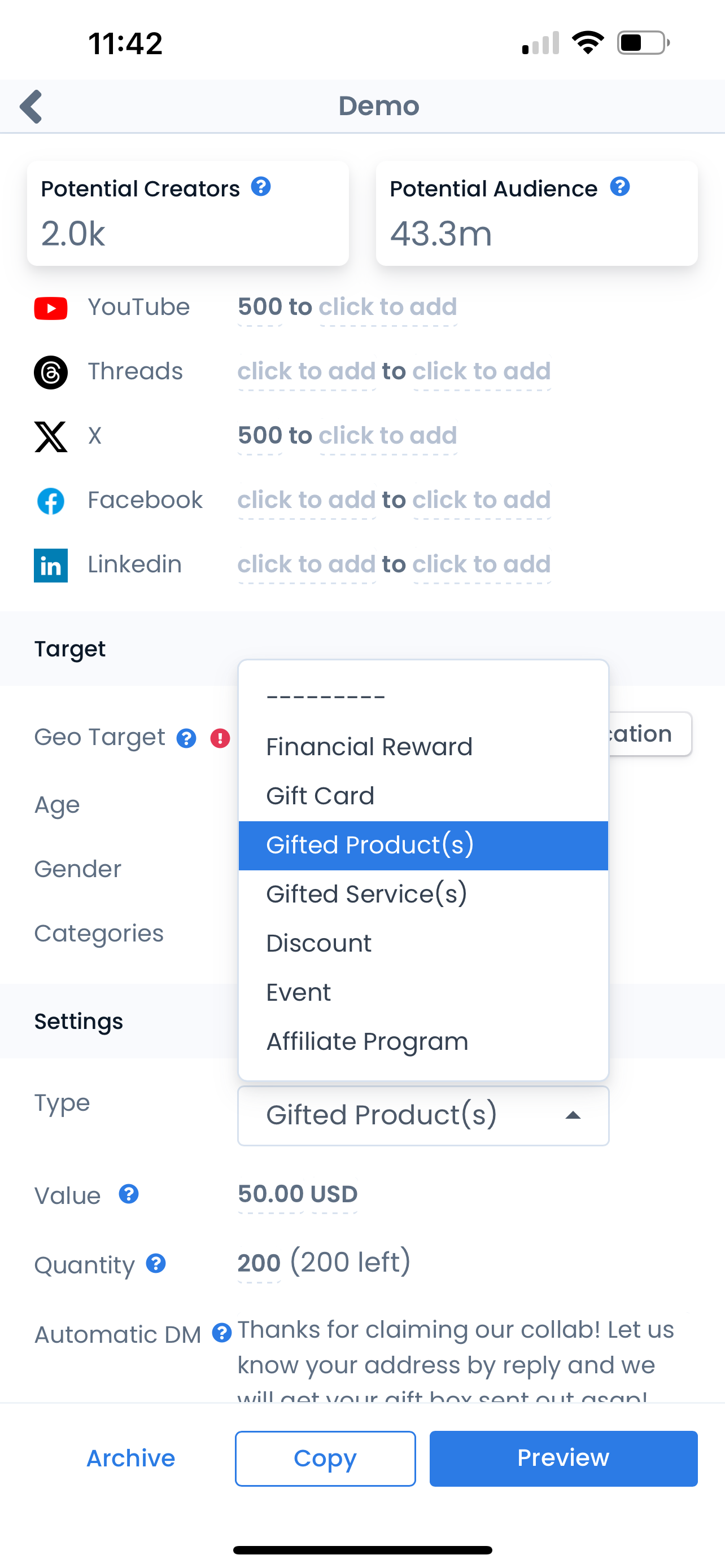Select the Discount reward type
The image size is (725, 1568).
click(319, 944)
